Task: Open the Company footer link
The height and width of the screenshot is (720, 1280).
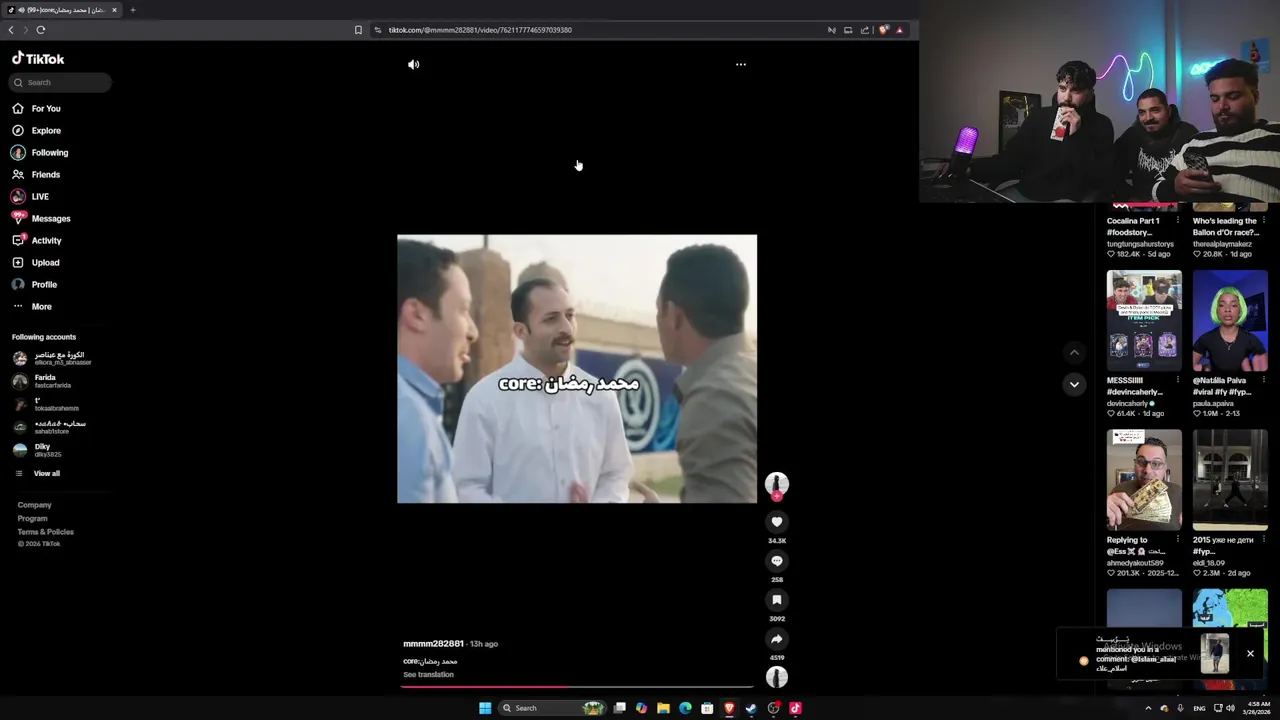Action: (34, 505)
